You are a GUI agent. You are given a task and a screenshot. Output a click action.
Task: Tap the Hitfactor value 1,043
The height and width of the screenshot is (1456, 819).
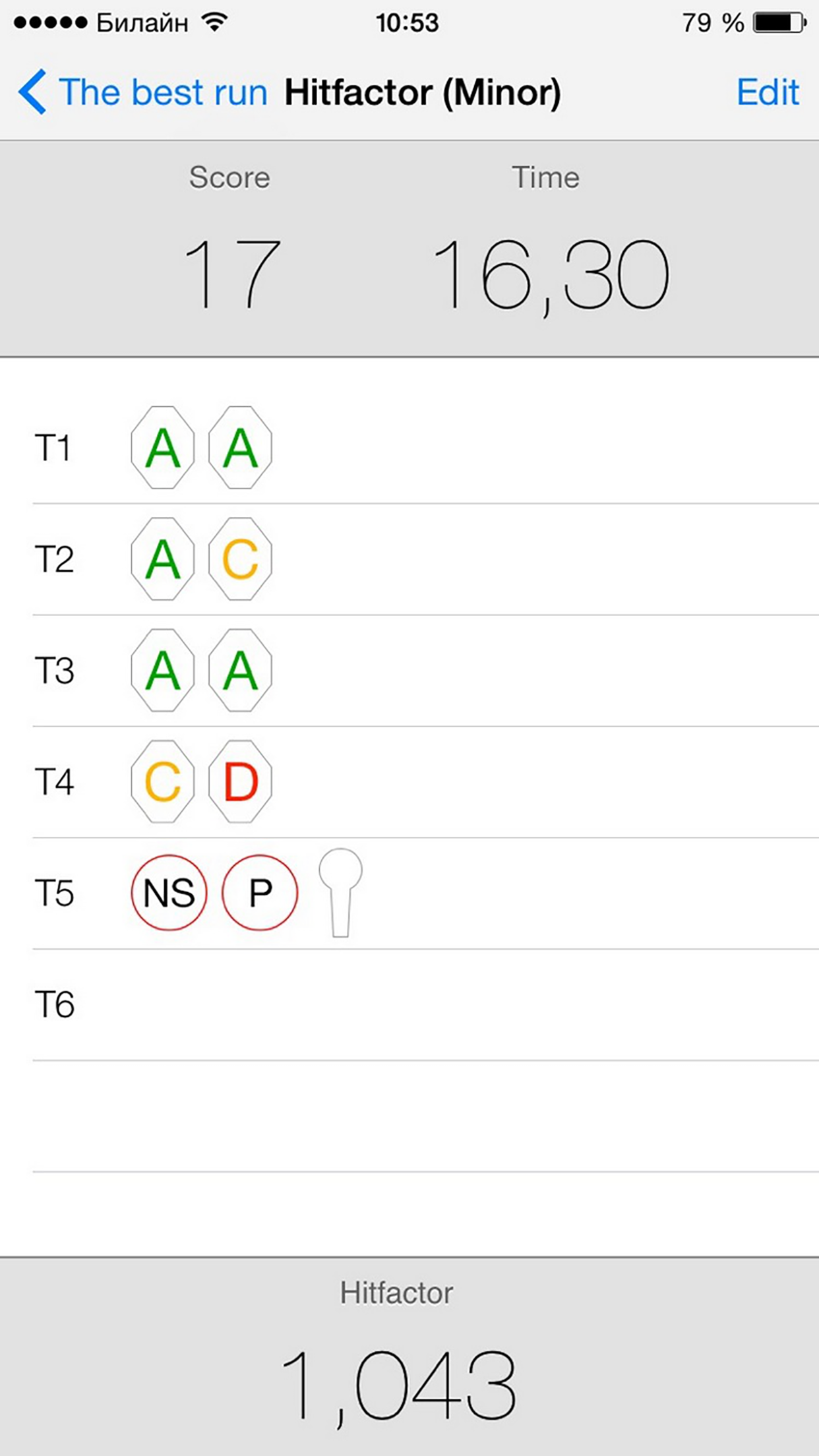[398, 1385]
